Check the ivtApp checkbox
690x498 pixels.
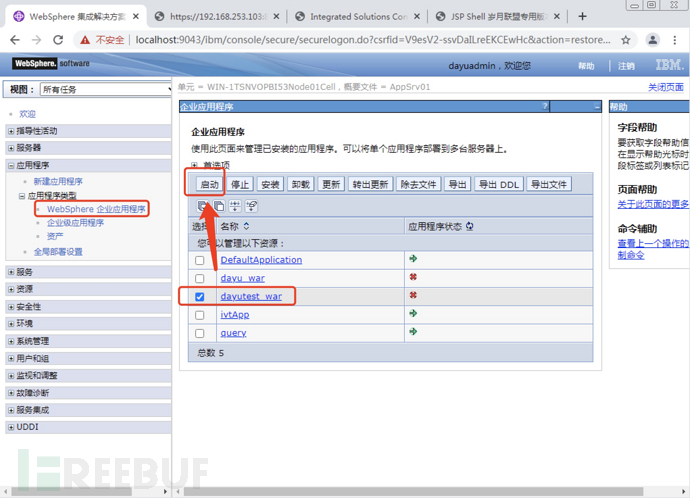coord(200,315)
